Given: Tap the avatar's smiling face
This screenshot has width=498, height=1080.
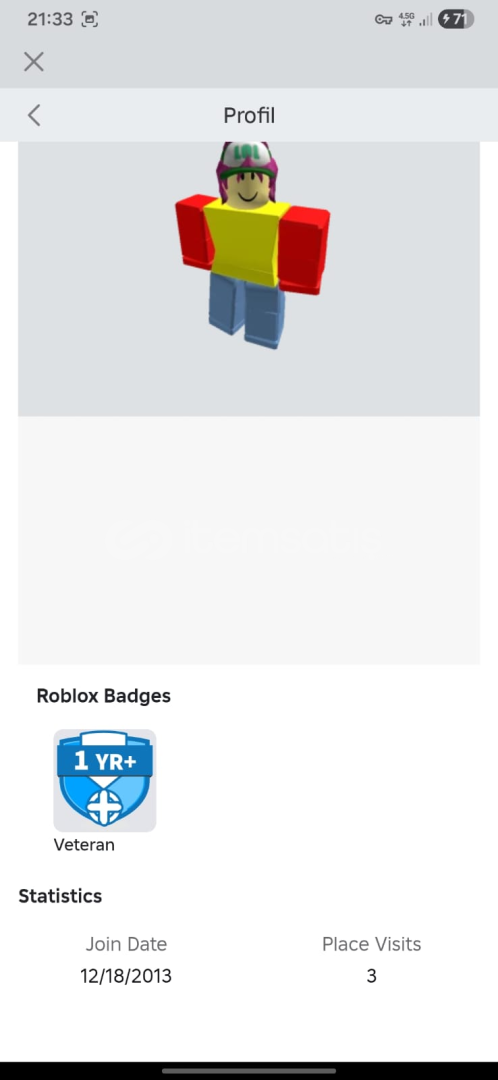Looking at the screenshot, I should point(247,191).
